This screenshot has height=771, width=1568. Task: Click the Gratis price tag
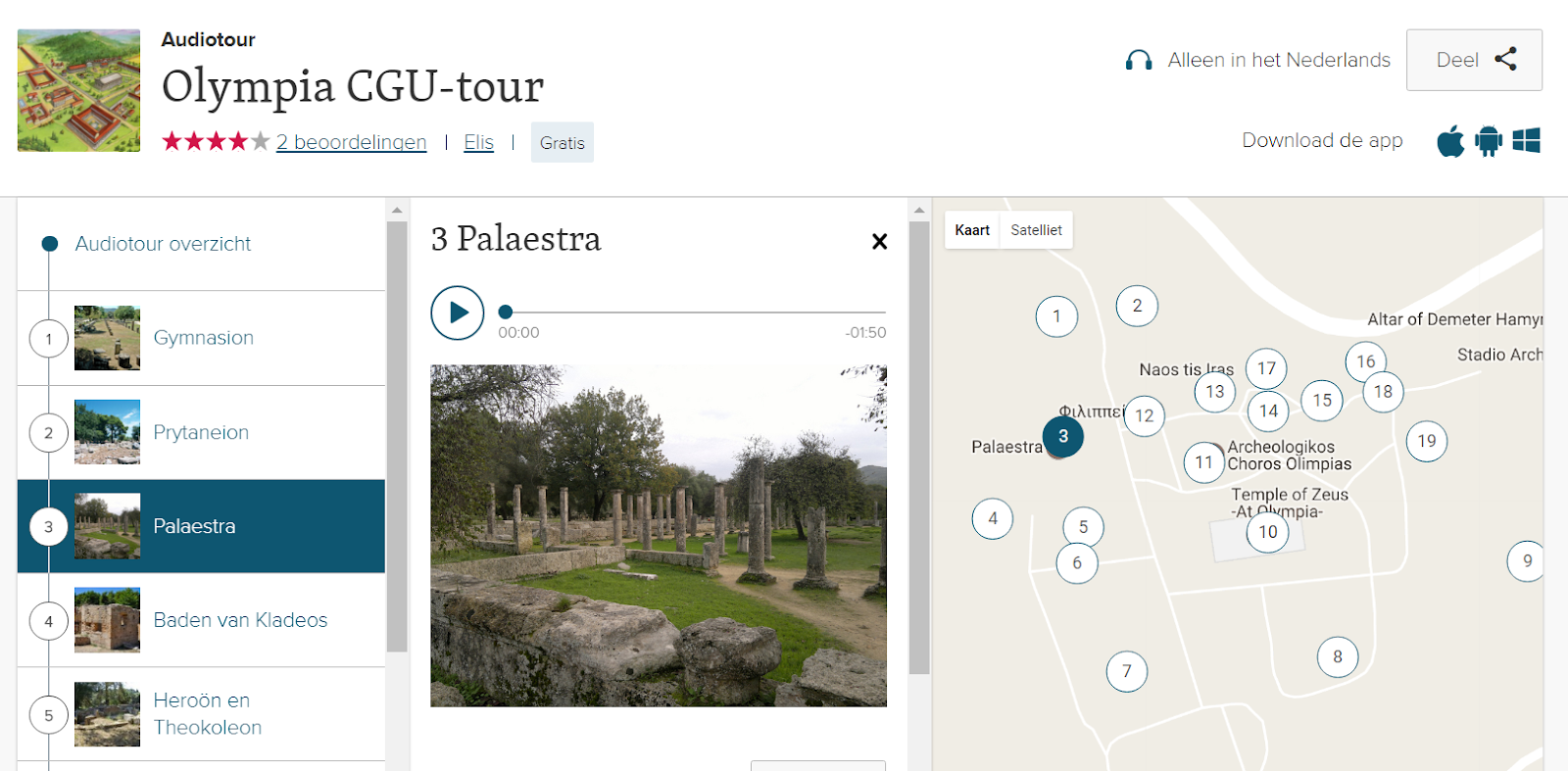pyautogui.click(x=563, y=142)
